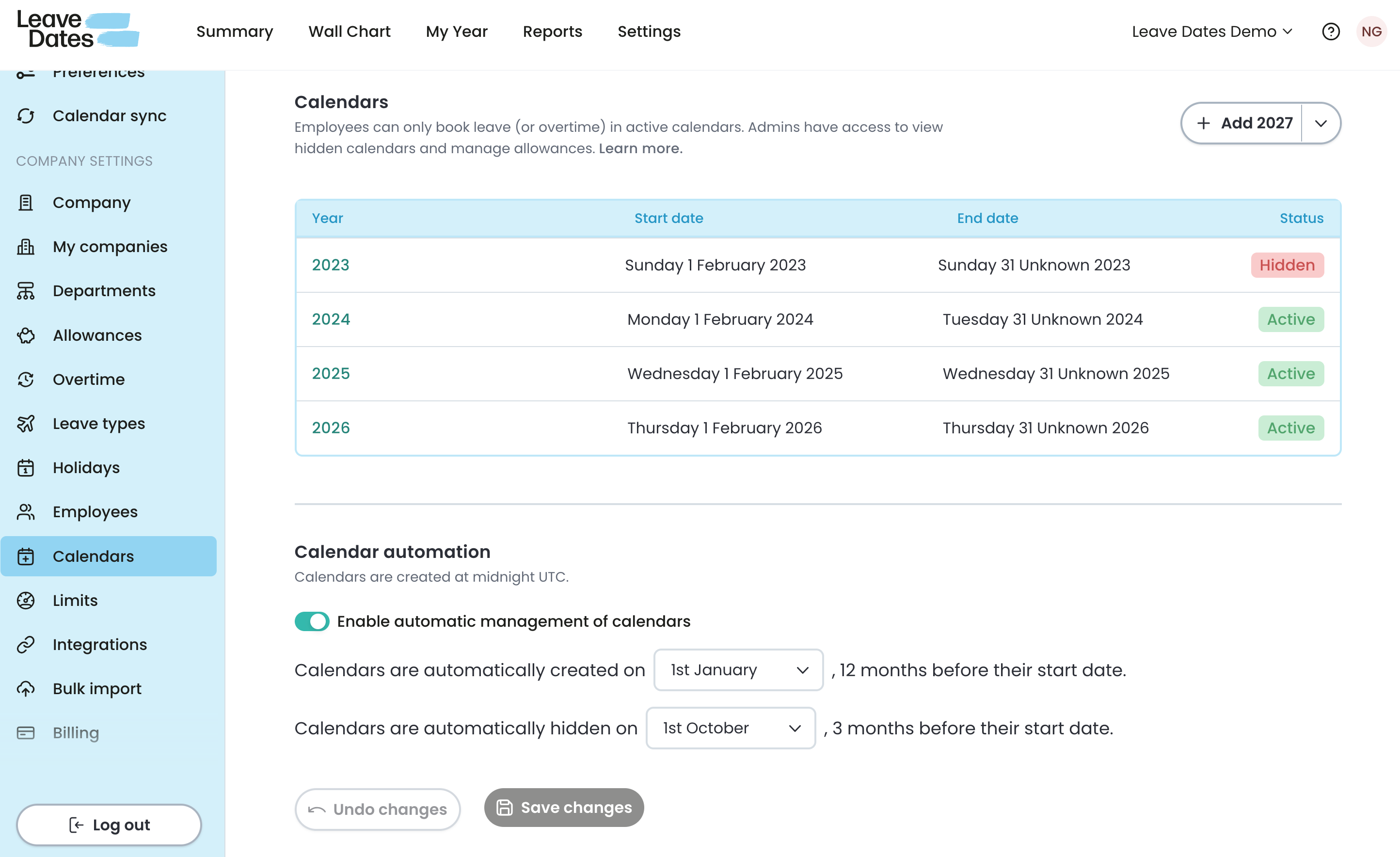Open the Wall Chart tab
This screenshot has height=857, width=1400.
click(350, 32)
